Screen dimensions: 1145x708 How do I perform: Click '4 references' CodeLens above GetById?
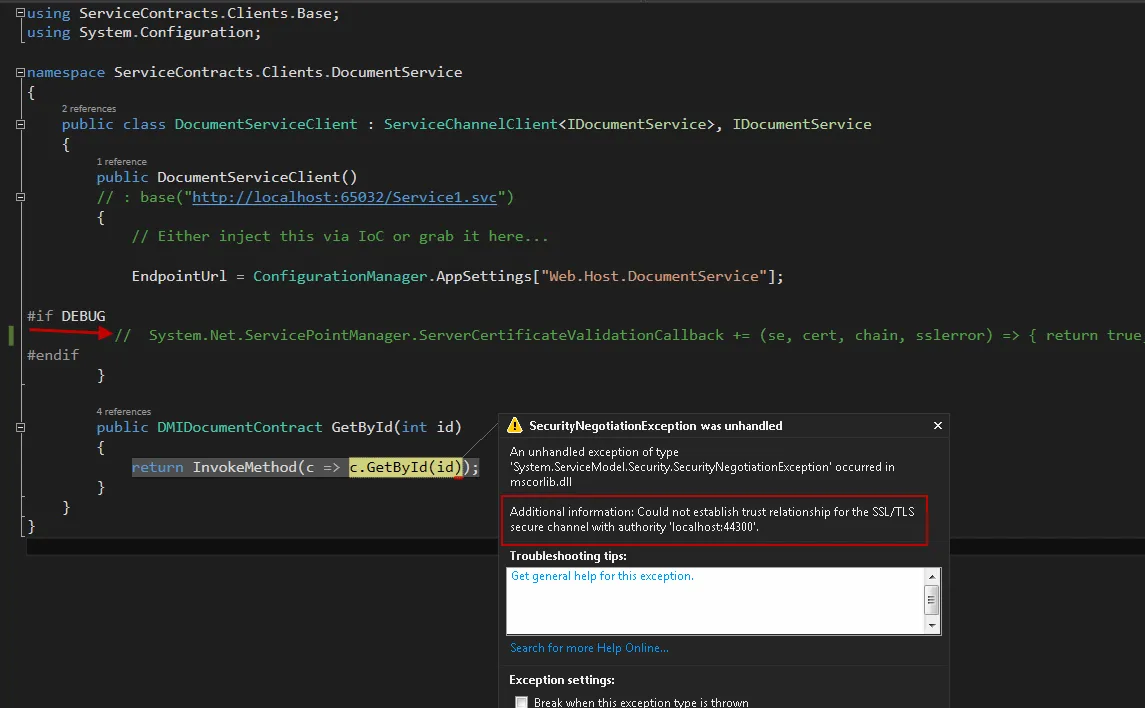[123, 412]
